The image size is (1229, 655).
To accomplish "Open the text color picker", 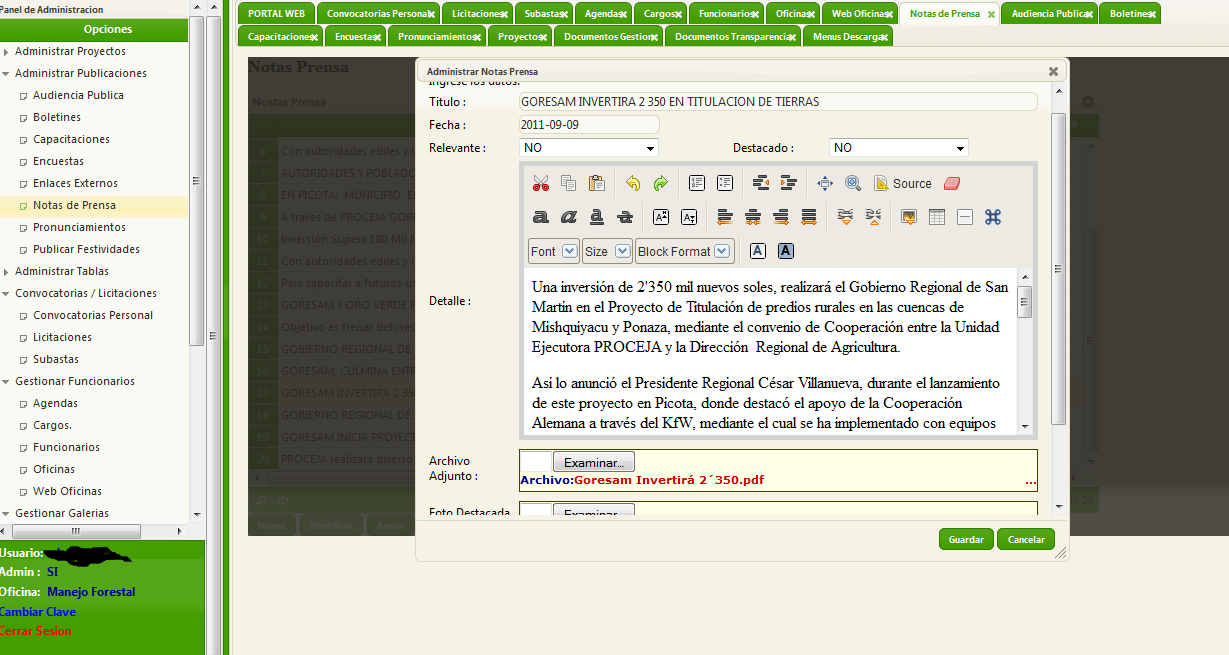I will coord(758,251).
